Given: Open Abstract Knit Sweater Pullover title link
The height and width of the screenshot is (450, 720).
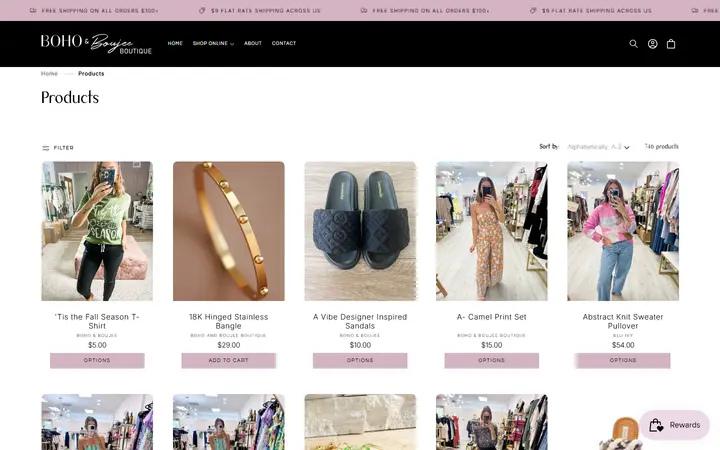Looking at the screenshot, I should 623,321.
